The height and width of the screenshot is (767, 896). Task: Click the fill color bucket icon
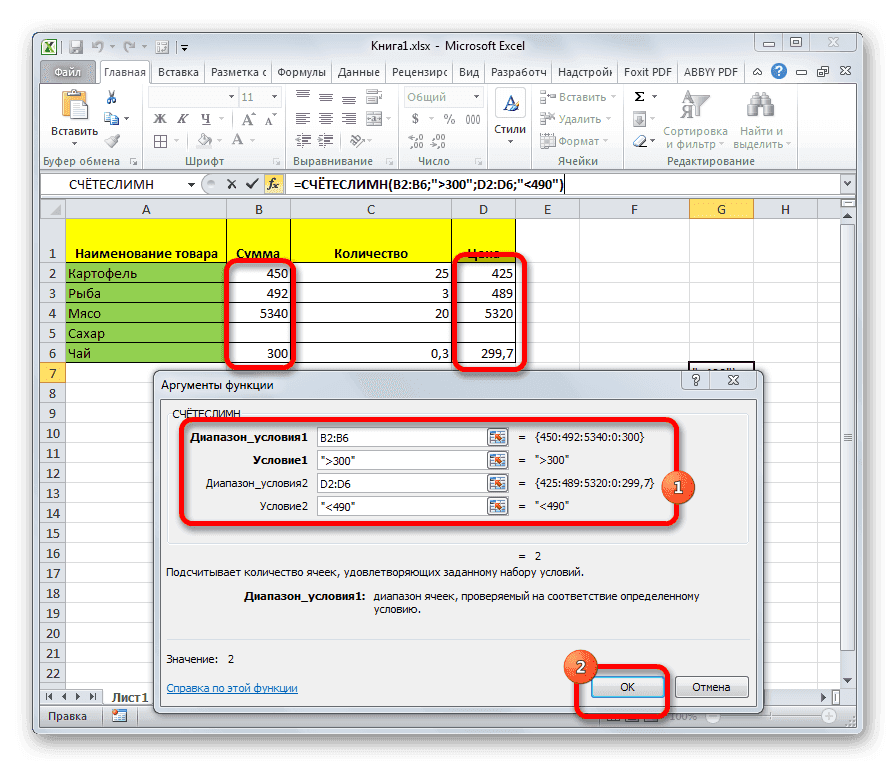click(205, 141)
